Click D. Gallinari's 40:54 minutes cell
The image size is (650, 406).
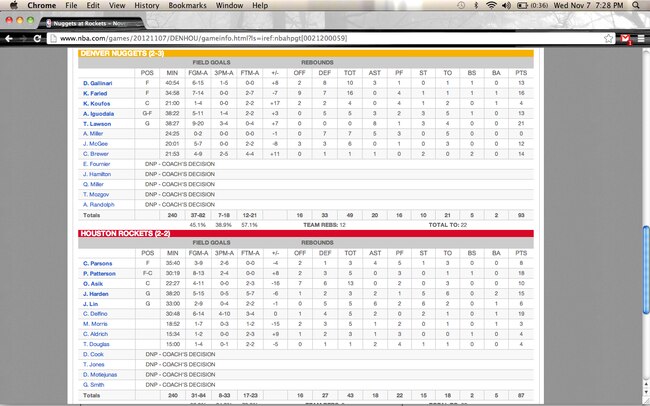coord(172,83)
